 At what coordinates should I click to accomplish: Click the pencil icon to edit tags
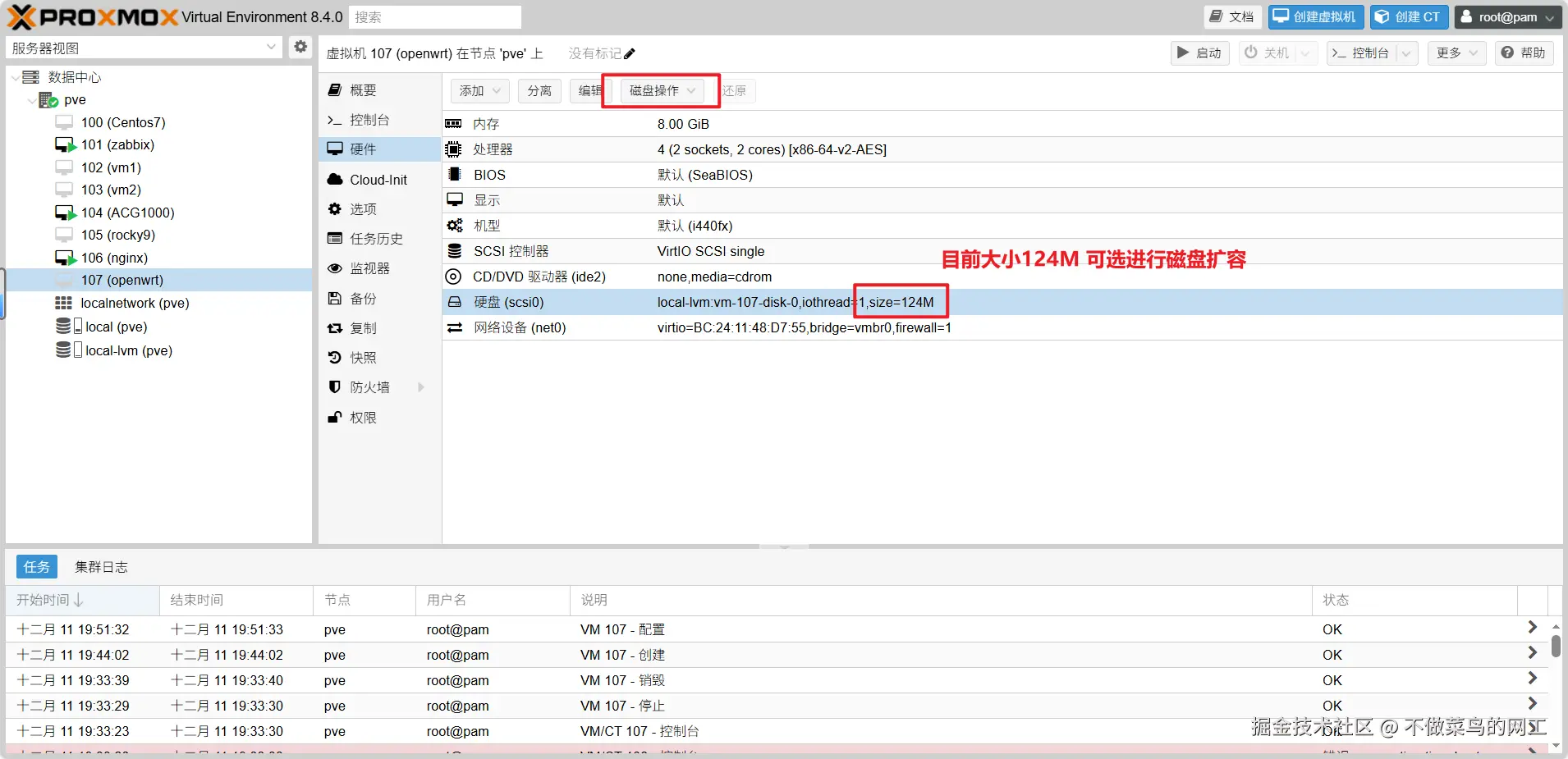click(x=630, y=54)
